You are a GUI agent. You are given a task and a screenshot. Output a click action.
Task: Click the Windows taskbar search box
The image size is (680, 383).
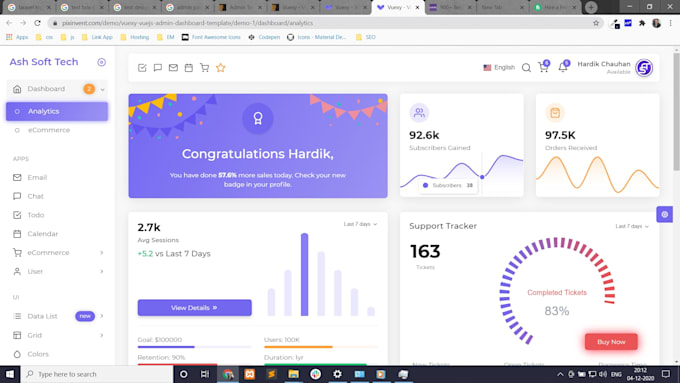click(x=97, y=374)
